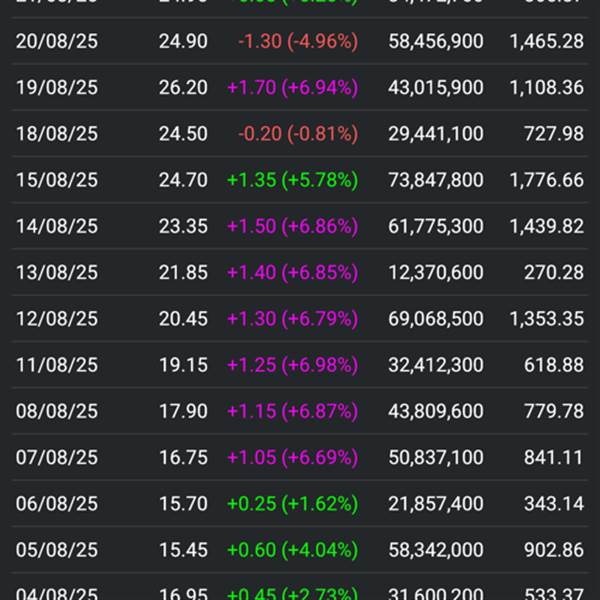600x600 pixels.
Task: Click the 07/08/25 date cell
Action: [x=57, y=457]
